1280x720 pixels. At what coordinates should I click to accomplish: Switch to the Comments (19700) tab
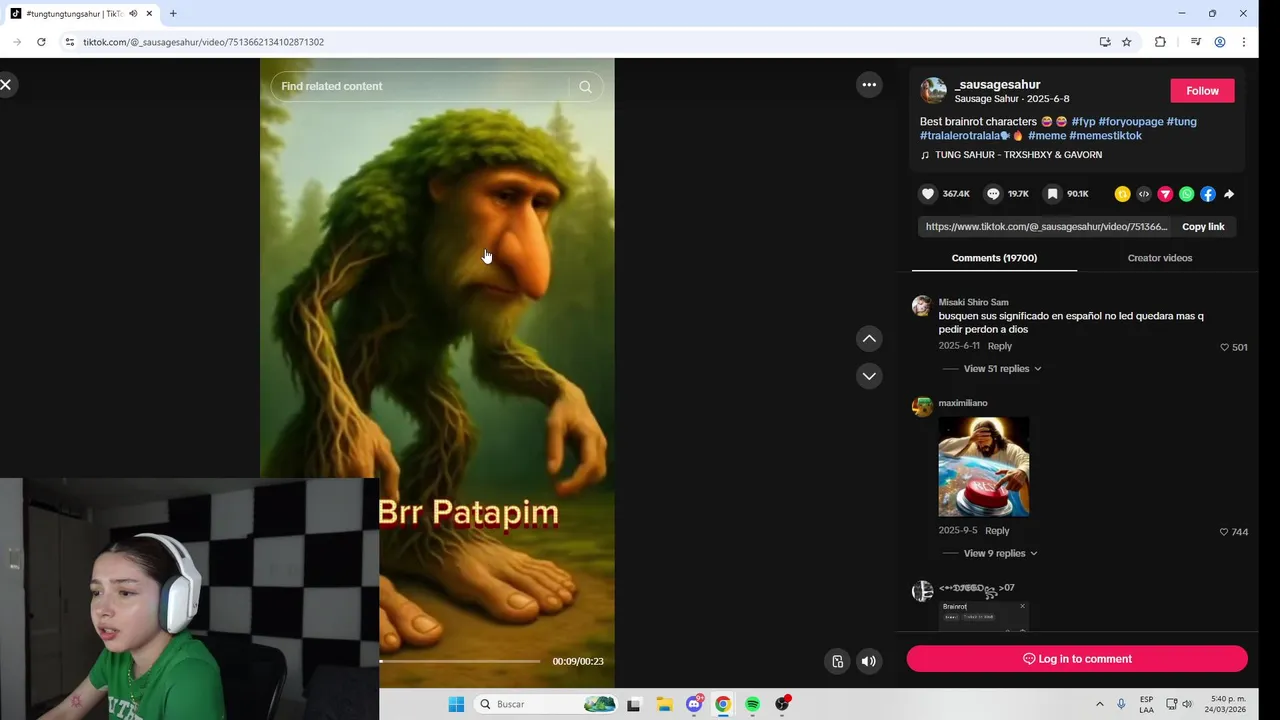(x=994, y=258)
